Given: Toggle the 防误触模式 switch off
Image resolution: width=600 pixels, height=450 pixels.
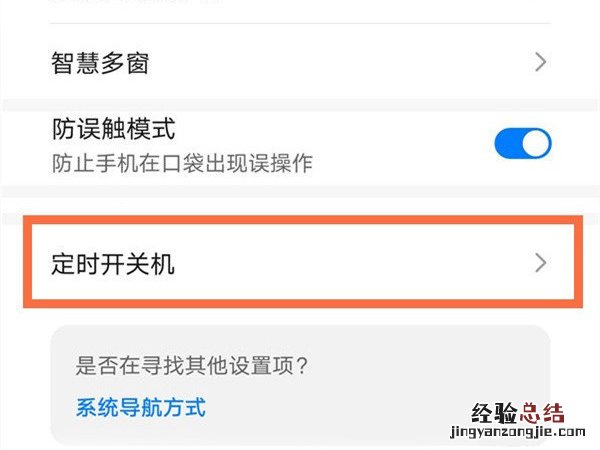Looking at the screenshot, I should 523,144.
